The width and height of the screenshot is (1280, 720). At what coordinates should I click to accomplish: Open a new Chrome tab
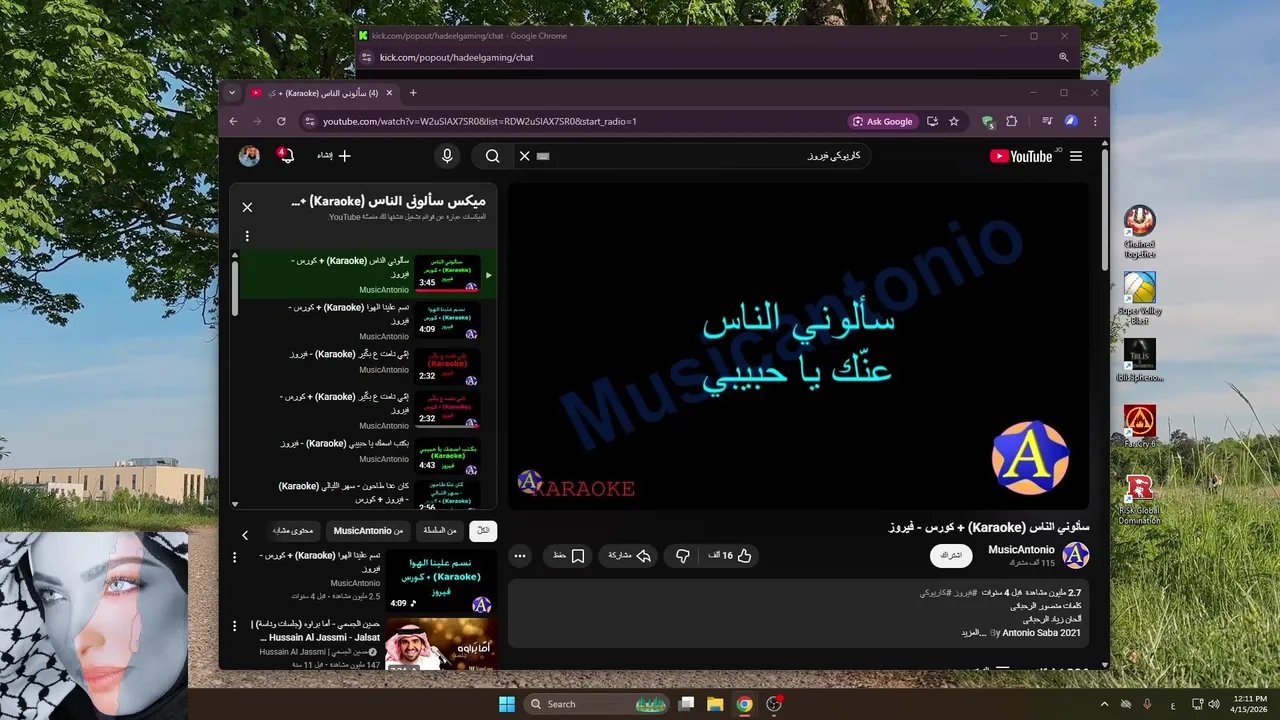pos(413,93)
